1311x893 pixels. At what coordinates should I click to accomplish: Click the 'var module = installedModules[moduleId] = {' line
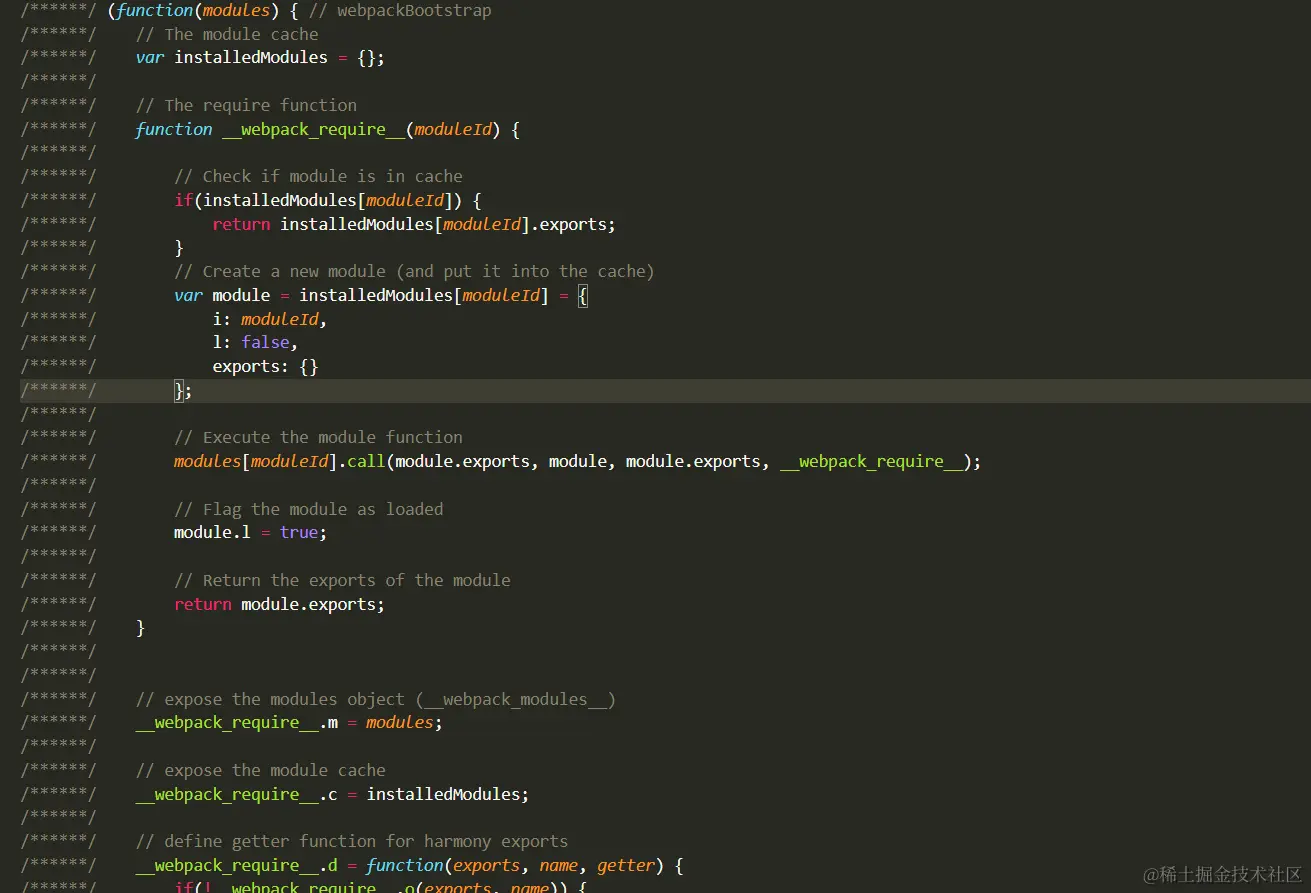coord(381,295)
